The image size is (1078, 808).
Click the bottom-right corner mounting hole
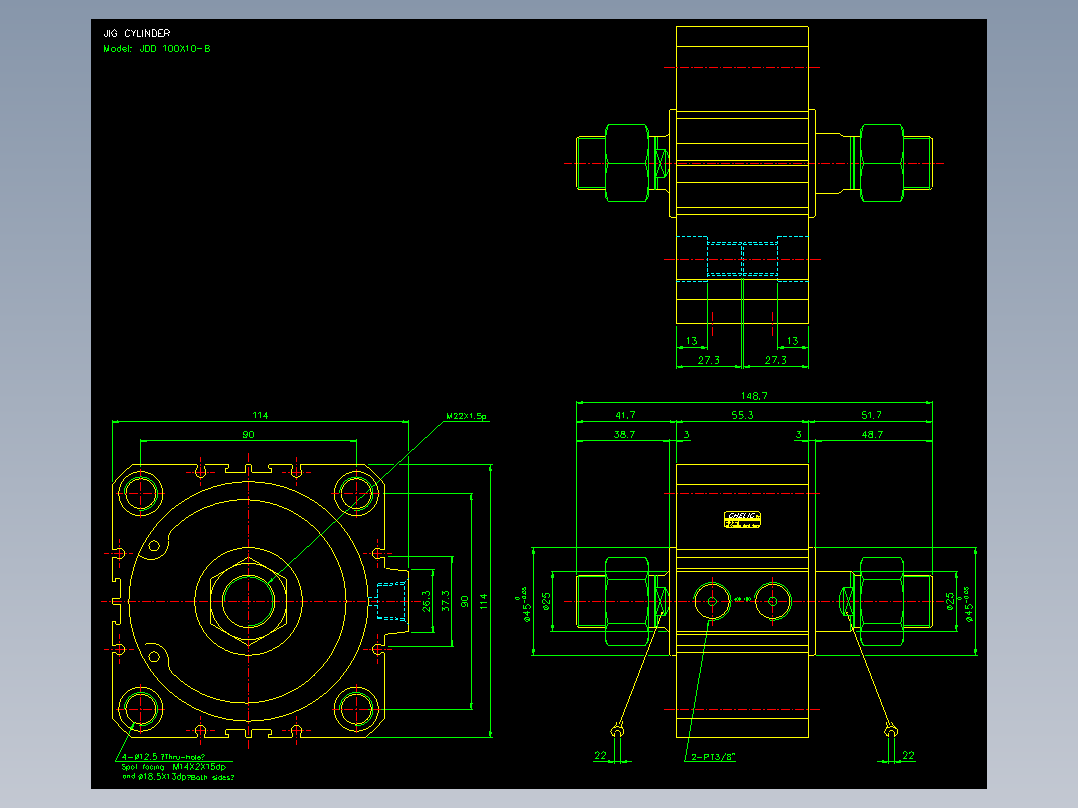coord(356,709)
